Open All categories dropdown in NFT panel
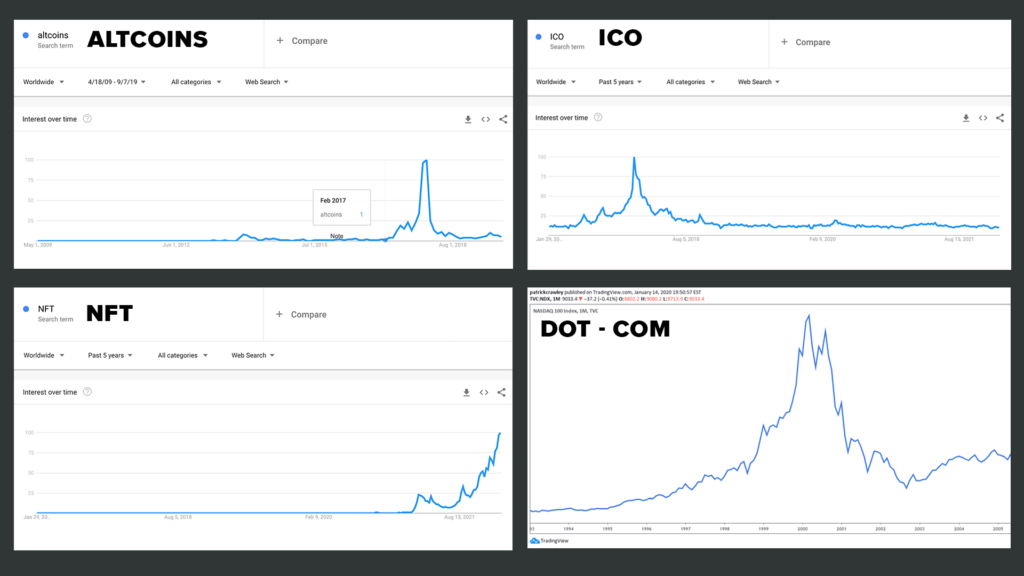Image resolution: width=1024 pixels, height=576 pixels. coord(182,355)
